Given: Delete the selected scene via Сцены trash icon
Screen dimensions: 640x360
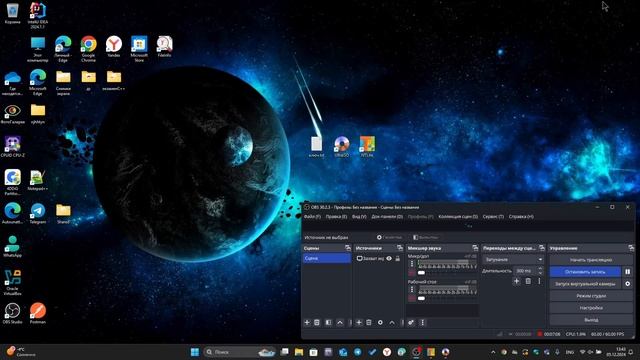Looking at the screenshot, I should click(x=317, y=322).
